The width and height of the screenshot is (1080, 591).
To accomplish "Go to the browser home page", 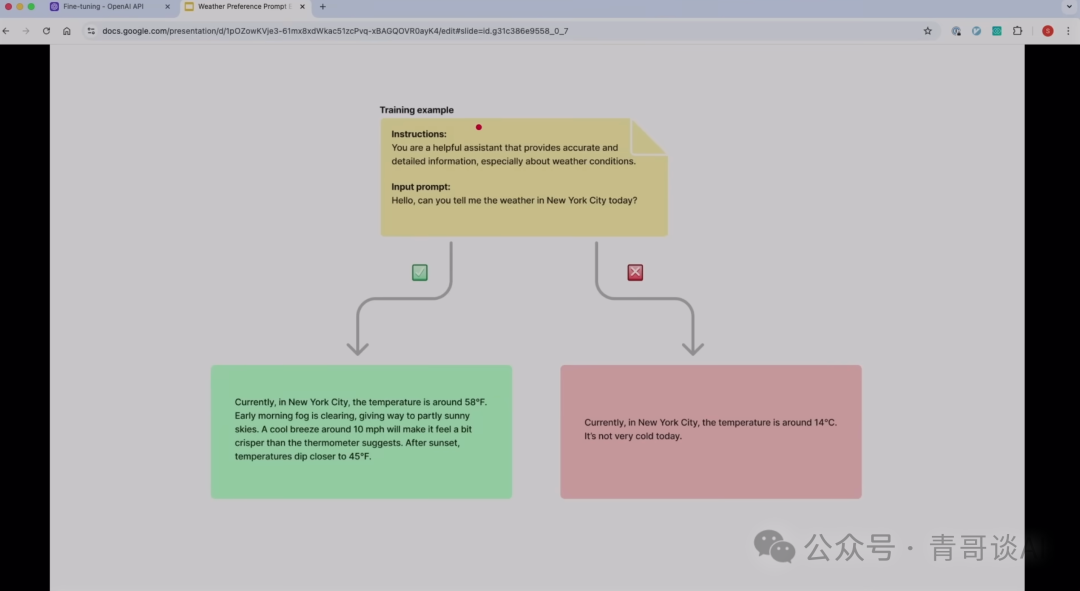I will (67, 31).
